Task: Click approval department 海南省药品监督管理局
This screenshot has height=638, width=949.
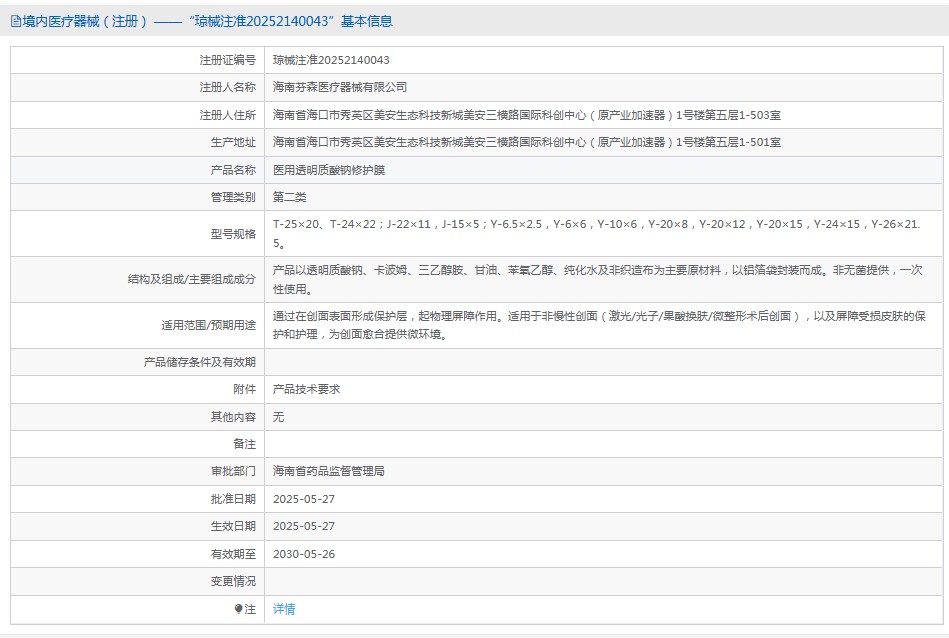Action: (x=329, y=471)
